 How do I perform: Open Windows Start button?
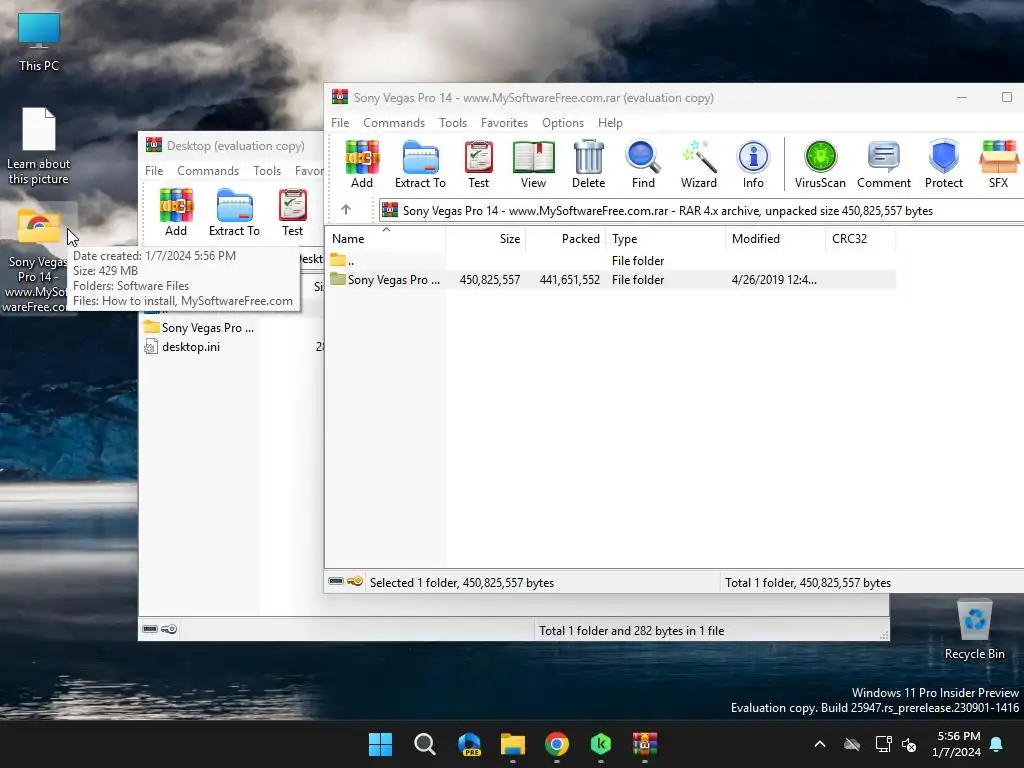380,744
